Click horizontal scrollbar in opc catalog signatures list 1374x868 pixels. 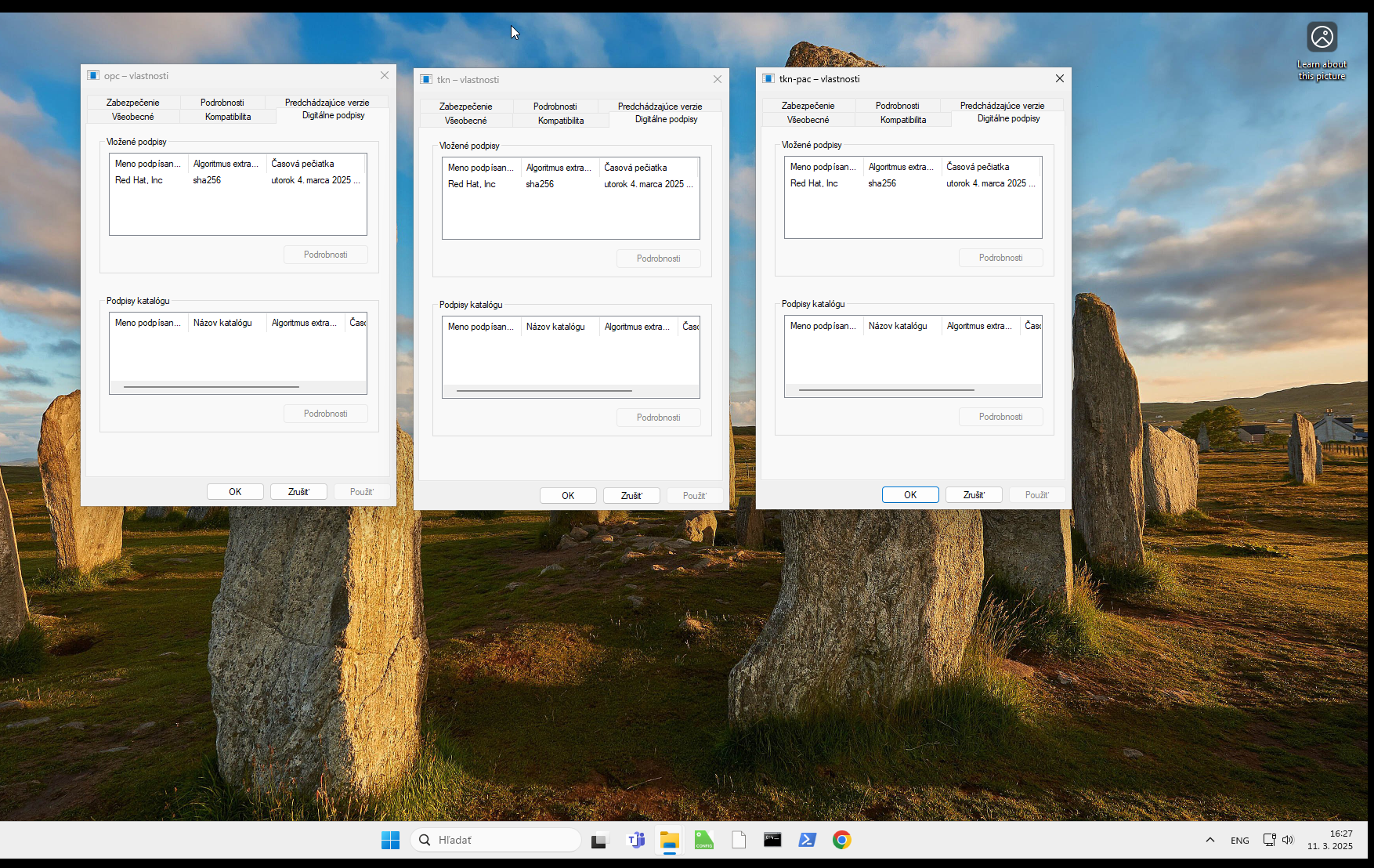click(212, 387)
